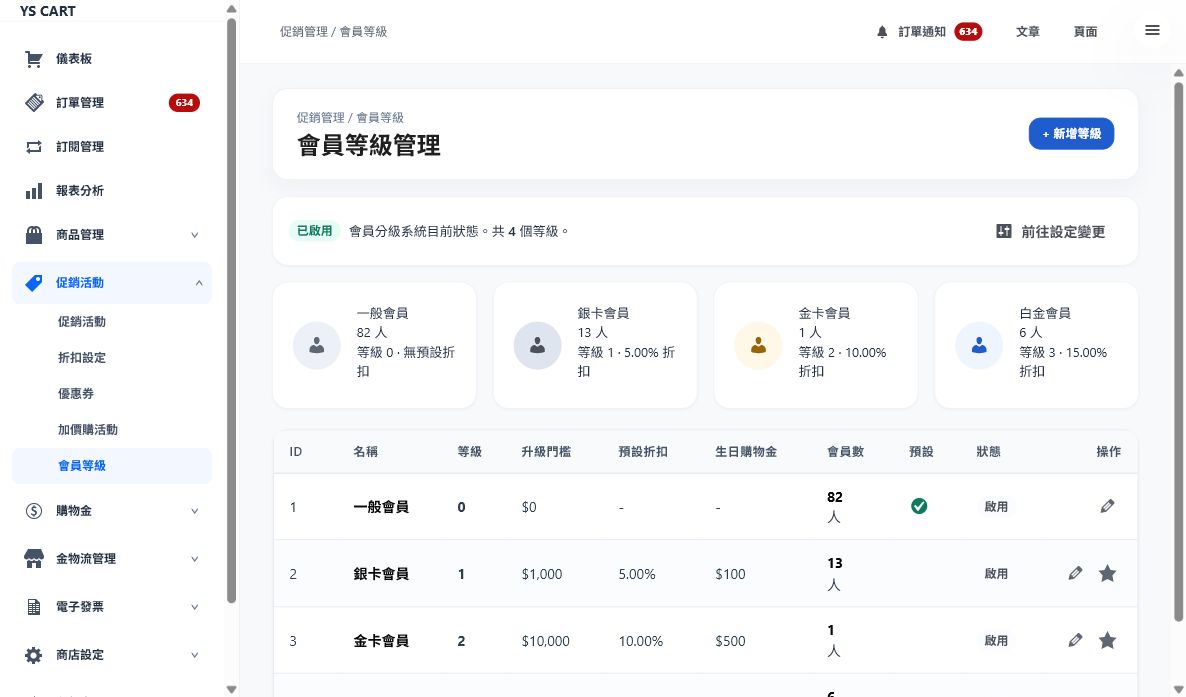Collapse the 促銷活動 chevron
The image size is (1186, 697).
tap(199, 283)
